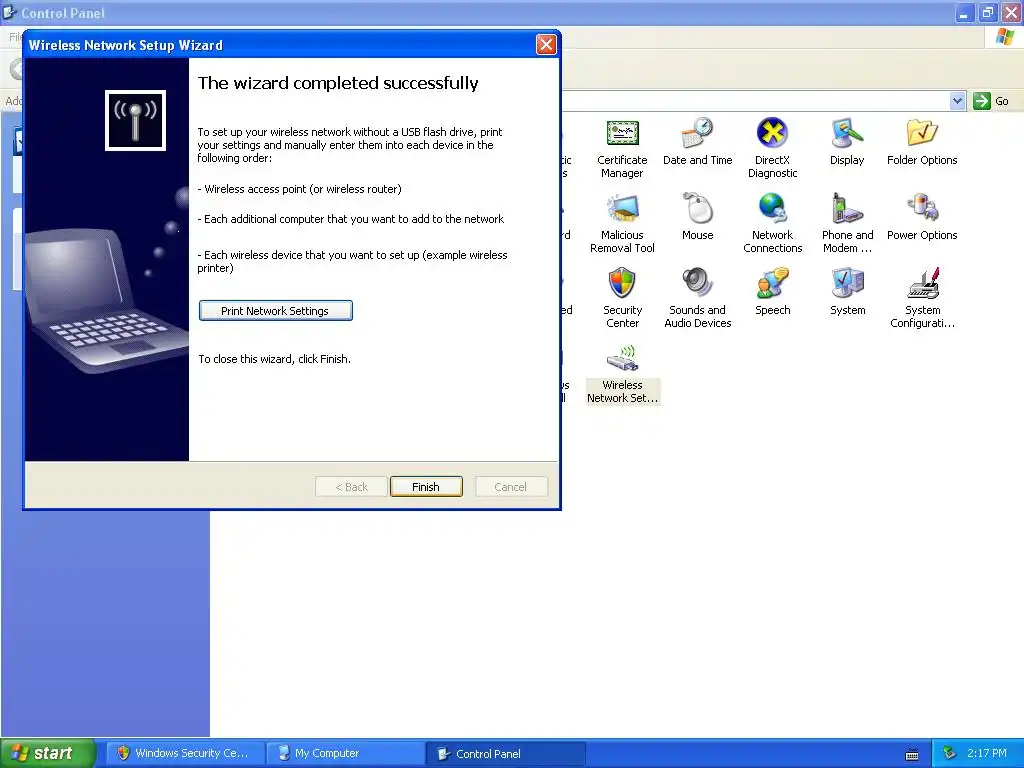Click the wizard's wireless antenna icon
The height and width of the screenshot is (768, 1024).
click(135, 120)
